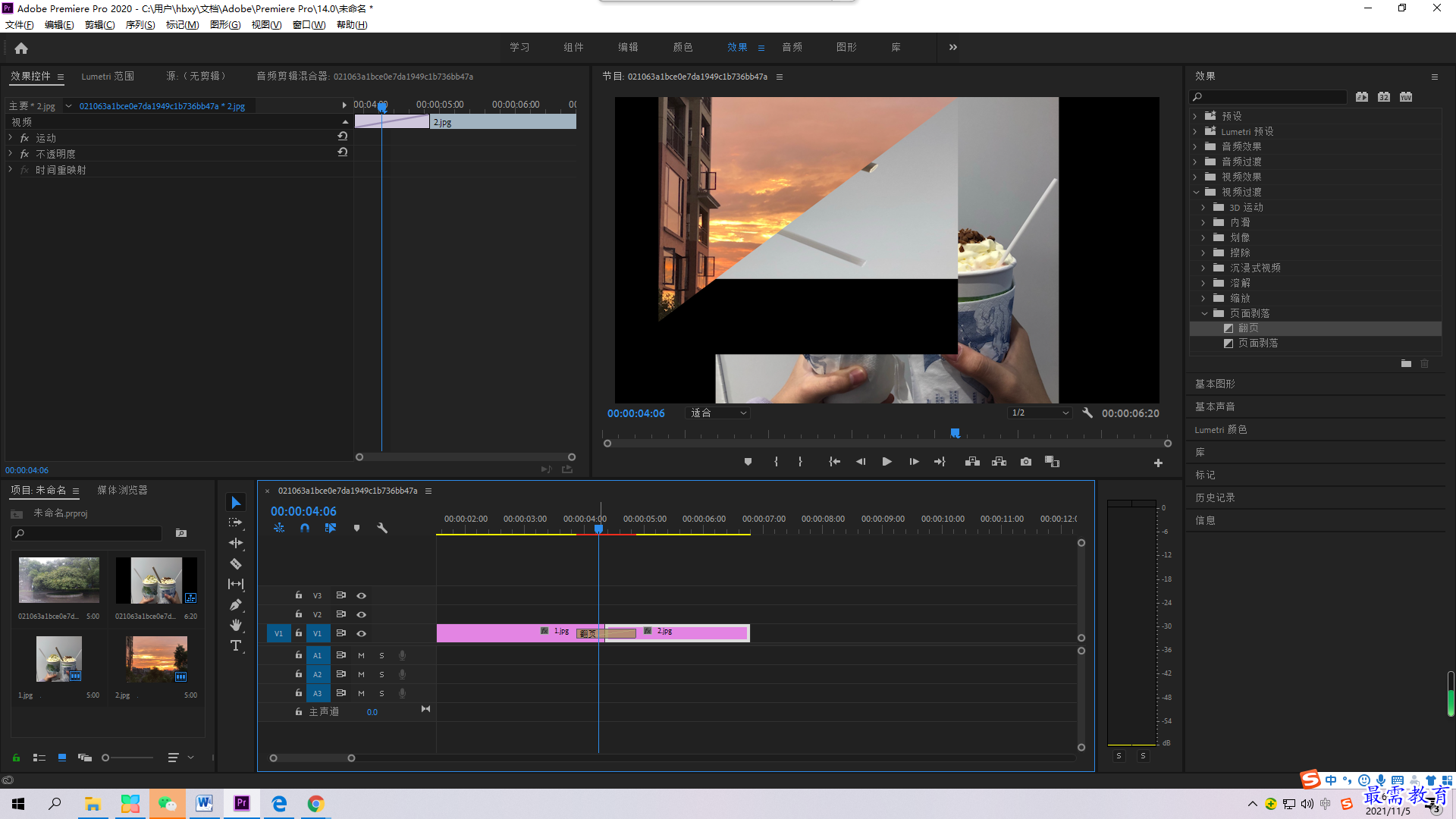
Task: Select the Razor tool
Action: (236, 563)
